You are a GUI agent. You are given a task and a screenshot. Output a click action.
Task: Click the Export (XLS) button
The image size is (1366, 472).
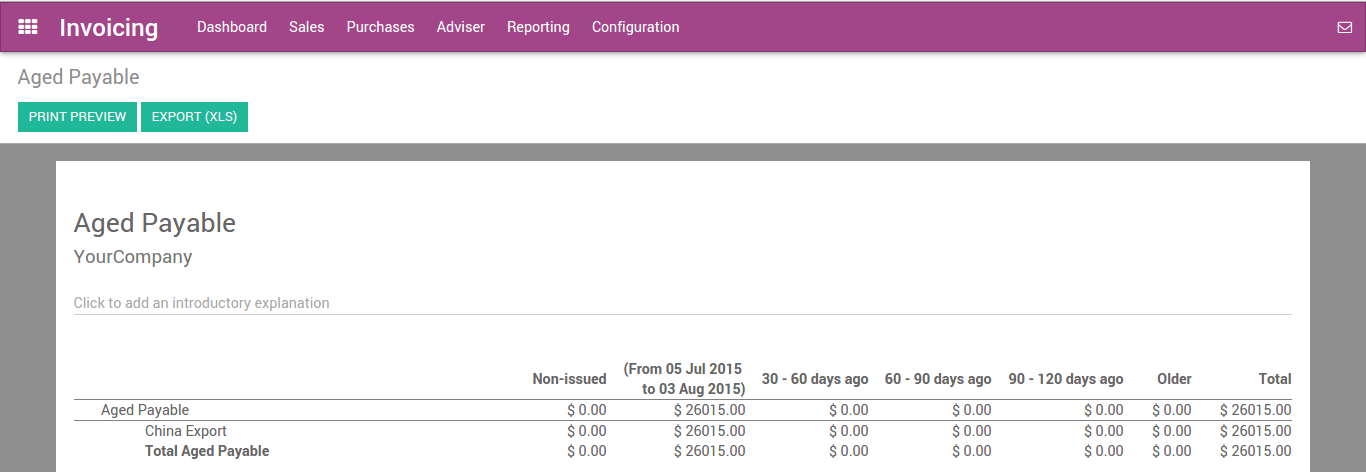pos(194,117)
